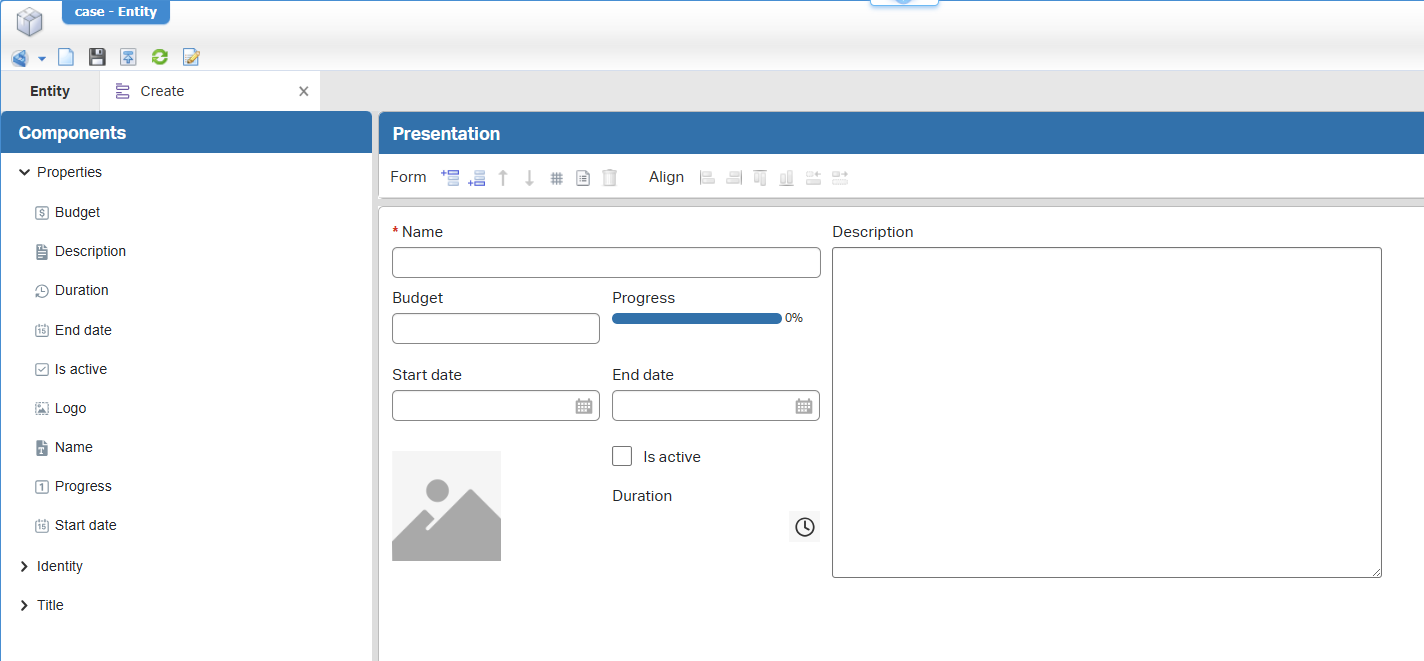Switch to the Entity tab

[50, 91]
